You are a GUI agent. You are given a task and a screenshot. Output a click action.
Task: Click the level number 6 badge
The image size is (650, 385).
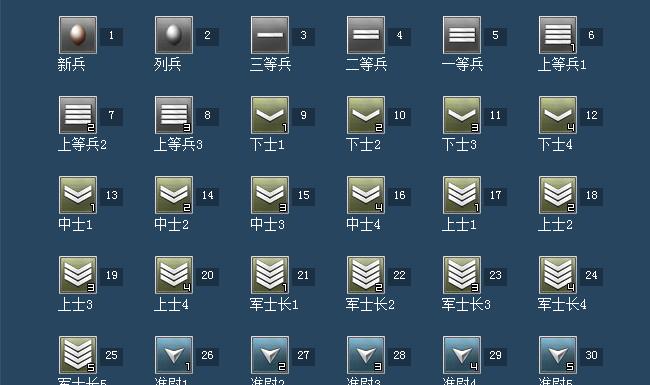tap(591, 36)
